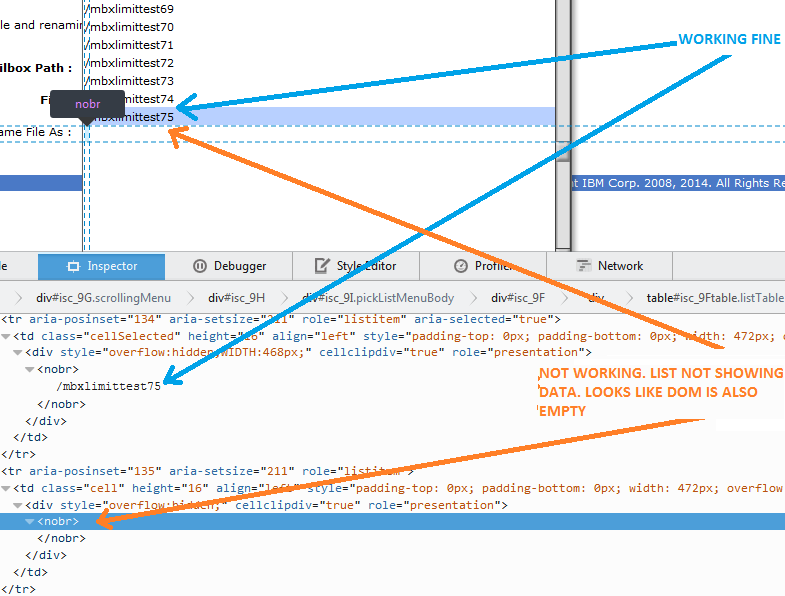The height and width of the screenshot is (596, 785).
Task: Switch to the Debugger tab
Action: pyautogui.click(x=229, y=266)
